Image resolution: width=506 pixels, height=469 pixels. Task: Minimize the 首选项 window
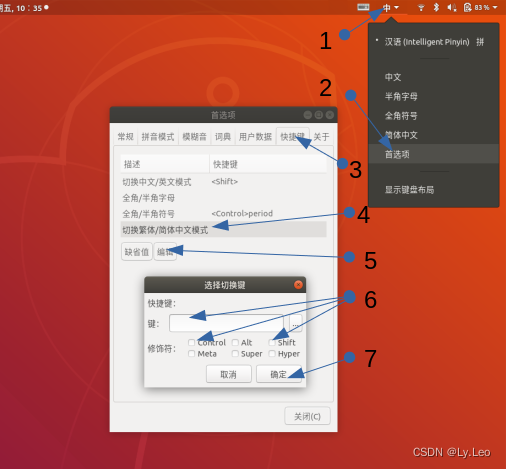click(308, 115)
